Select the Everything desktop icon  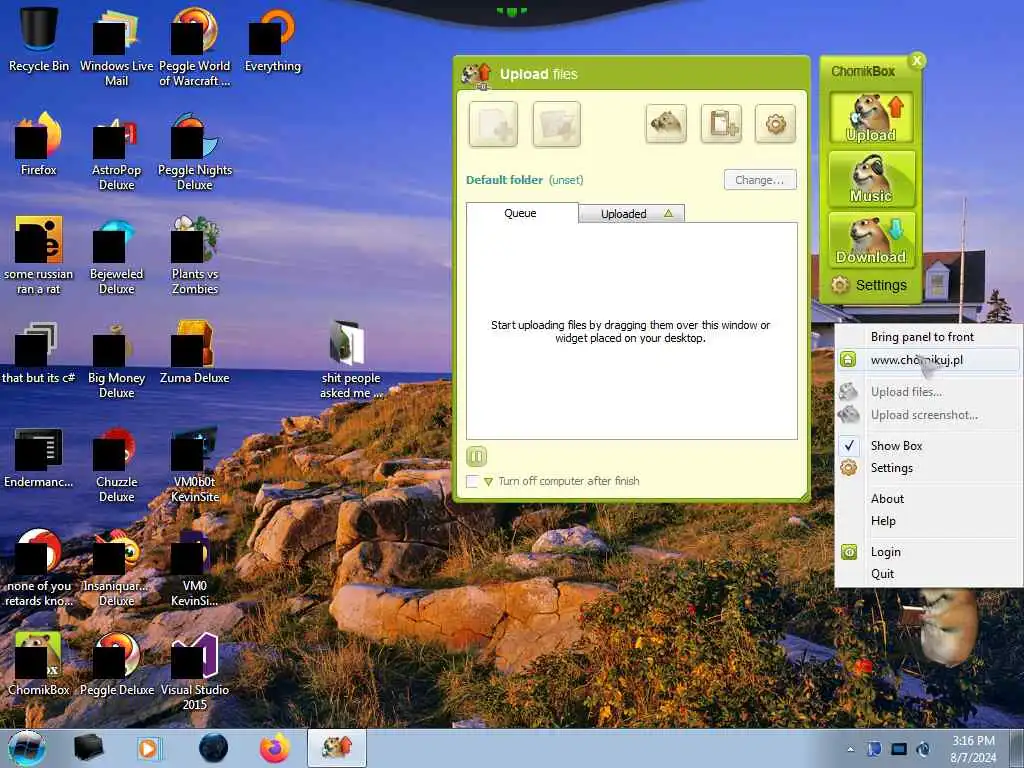(x=272, y=38)
